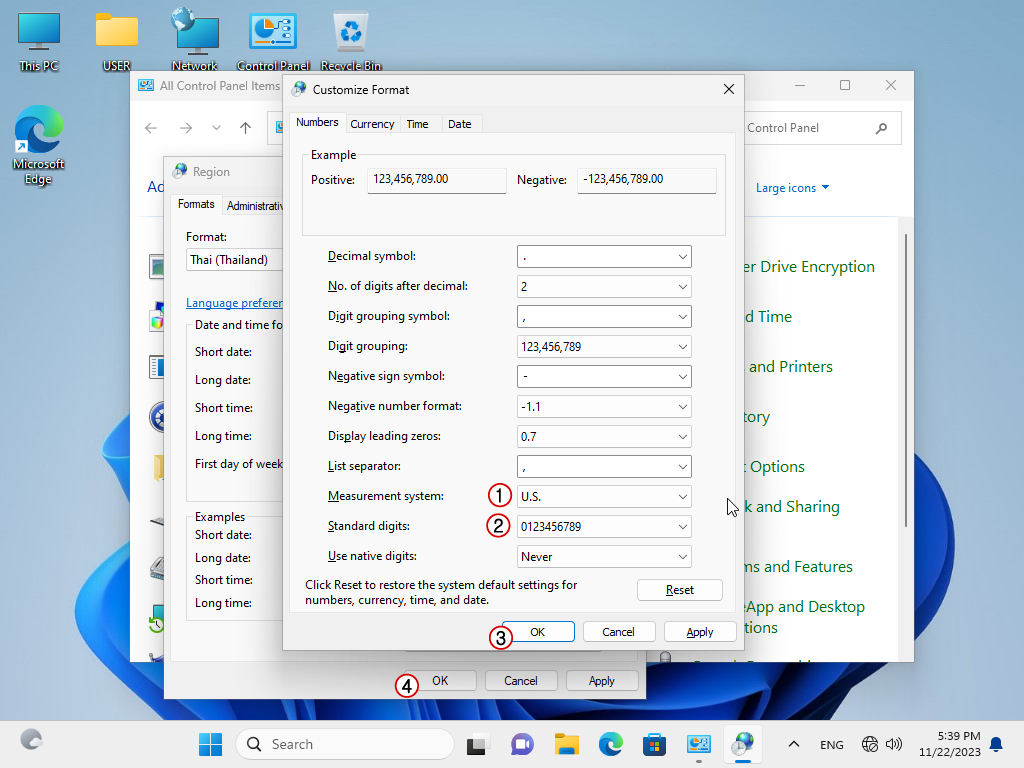Expand the Standard digits dropdown
1024x768 pixels.
pos(604,527)
